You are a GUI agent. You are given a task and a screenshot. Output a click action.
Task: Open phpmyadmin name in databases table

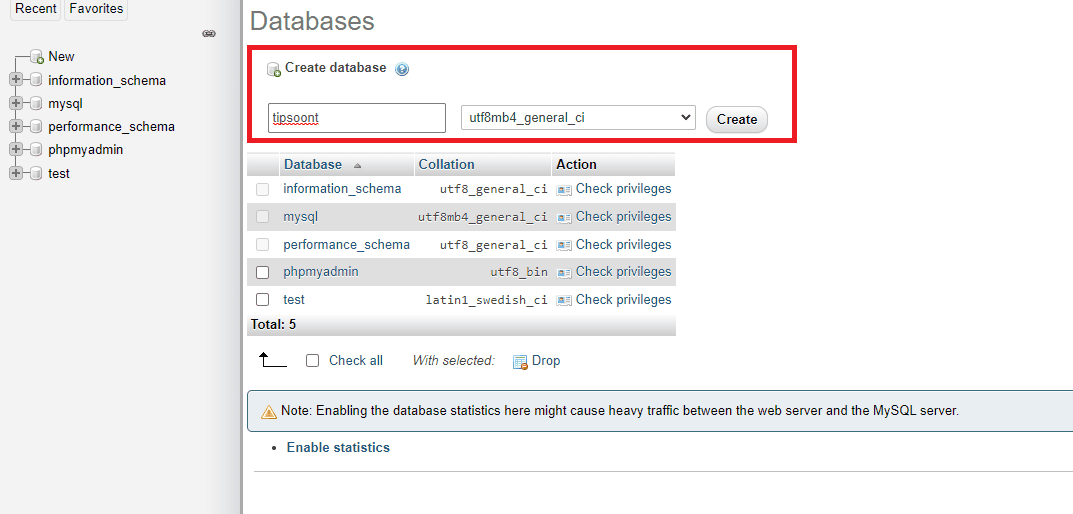pos(321,272)
